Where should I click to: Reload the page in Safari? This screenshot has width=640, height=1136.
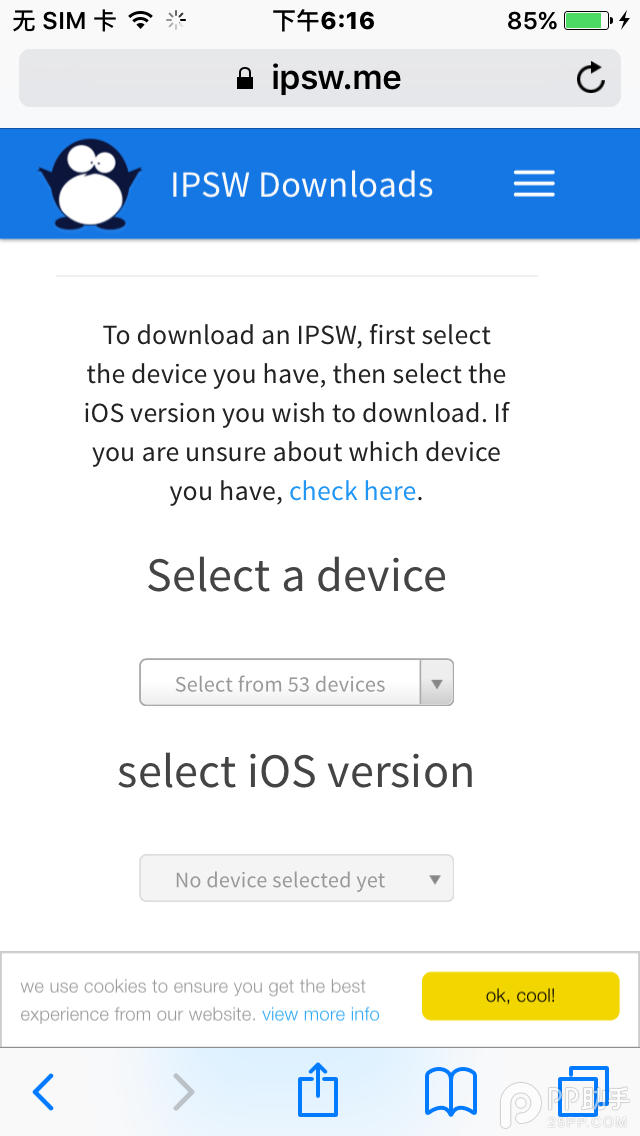[x=591, y=78]
